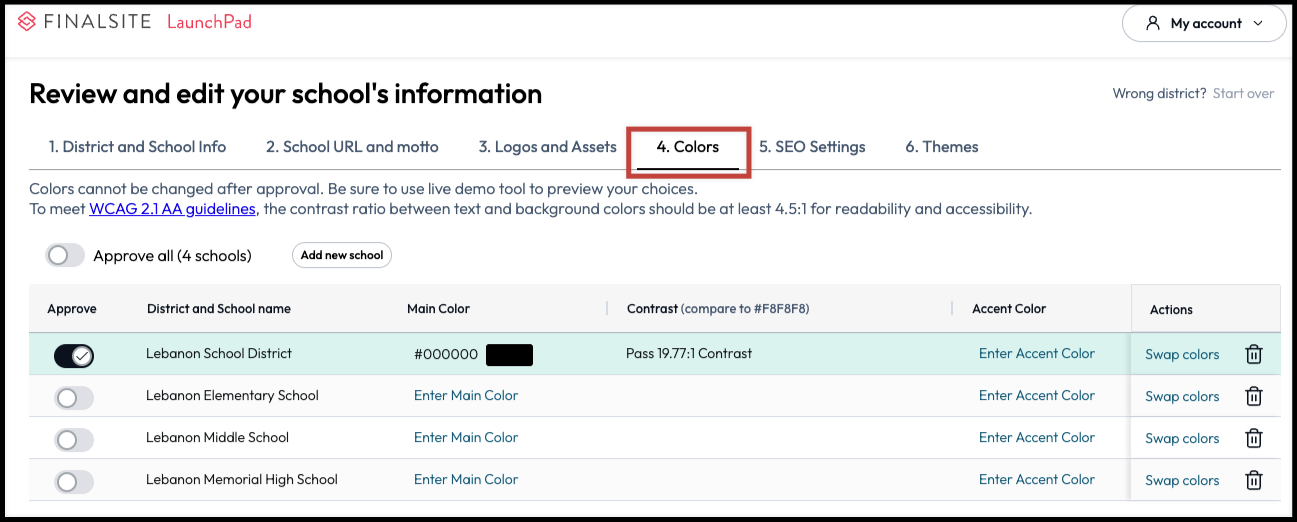Delete the Lebanon Elementary School row

(1253, 396)
